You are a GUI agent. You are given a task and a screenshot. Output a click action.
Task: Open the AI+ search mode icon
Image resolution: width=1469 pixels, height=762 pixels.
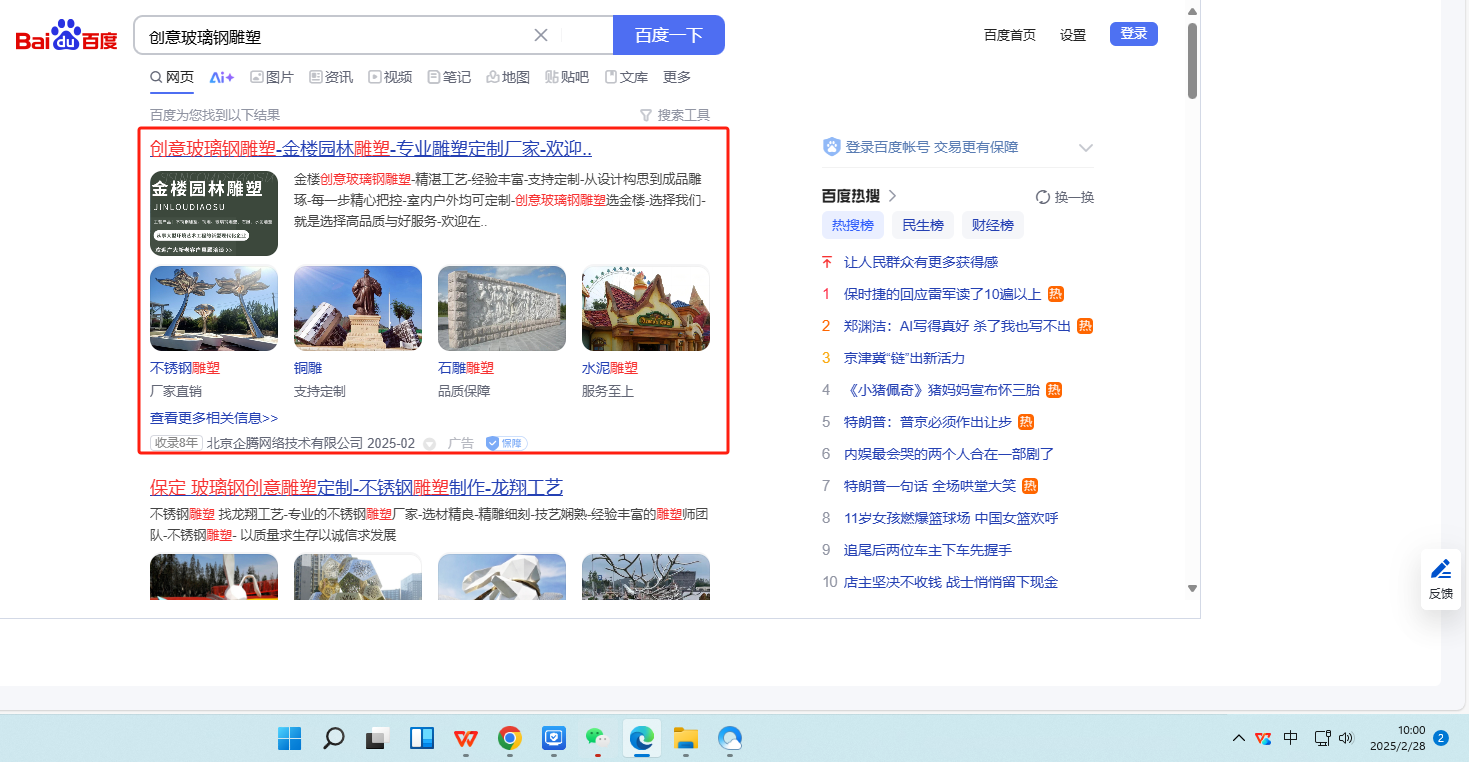(x=221, y=77)
